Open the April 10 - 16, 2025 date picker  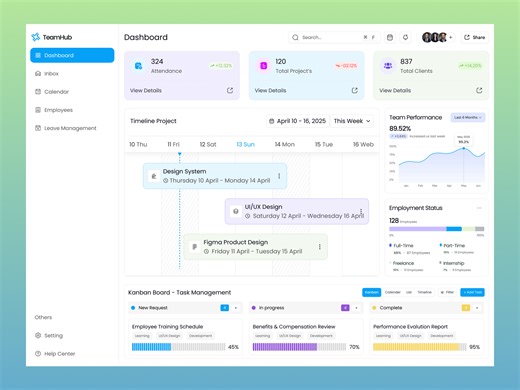click(x=297, y=121)
